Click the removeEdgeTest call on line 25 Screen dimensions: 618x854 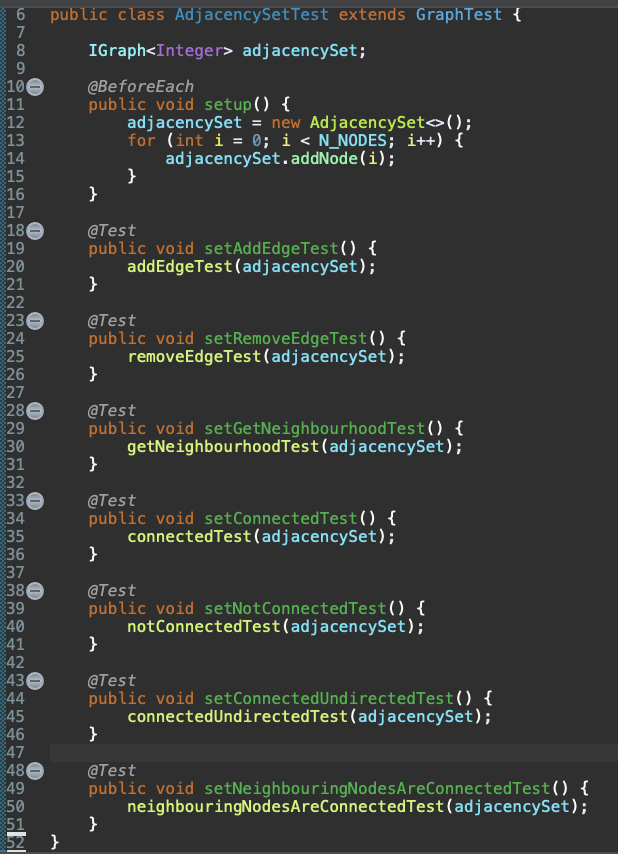(x=194, y=356)
